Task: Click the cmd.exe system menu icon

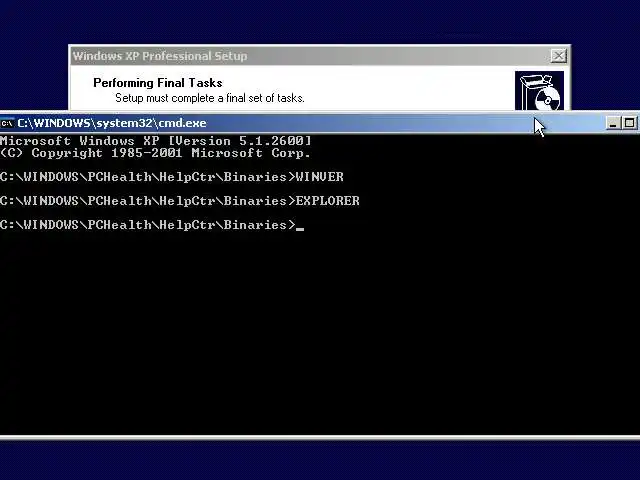Action: [x=7, y=123]
